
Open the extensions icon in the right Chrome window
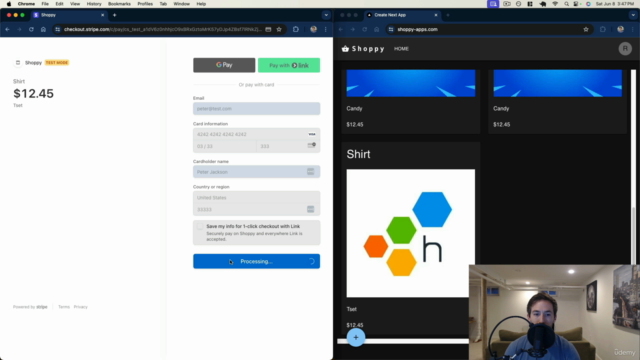[603, 29]
